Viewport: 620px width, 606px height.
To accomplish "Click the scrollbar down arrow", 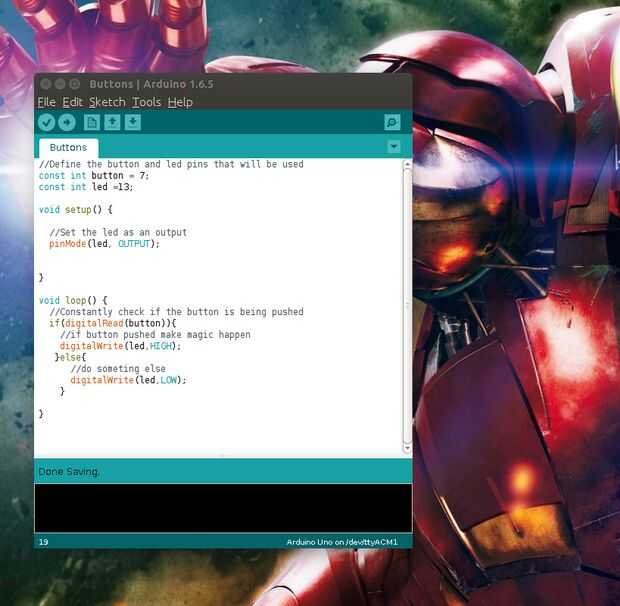I will 407,449.
